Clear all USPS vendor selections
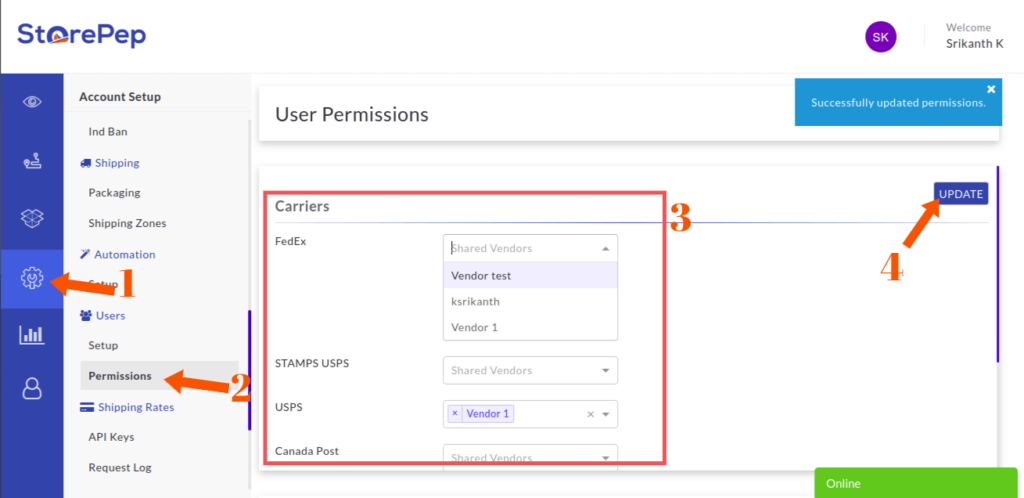Image resolution: width=1024 pixels, height=498 pixels. (590, 414)
